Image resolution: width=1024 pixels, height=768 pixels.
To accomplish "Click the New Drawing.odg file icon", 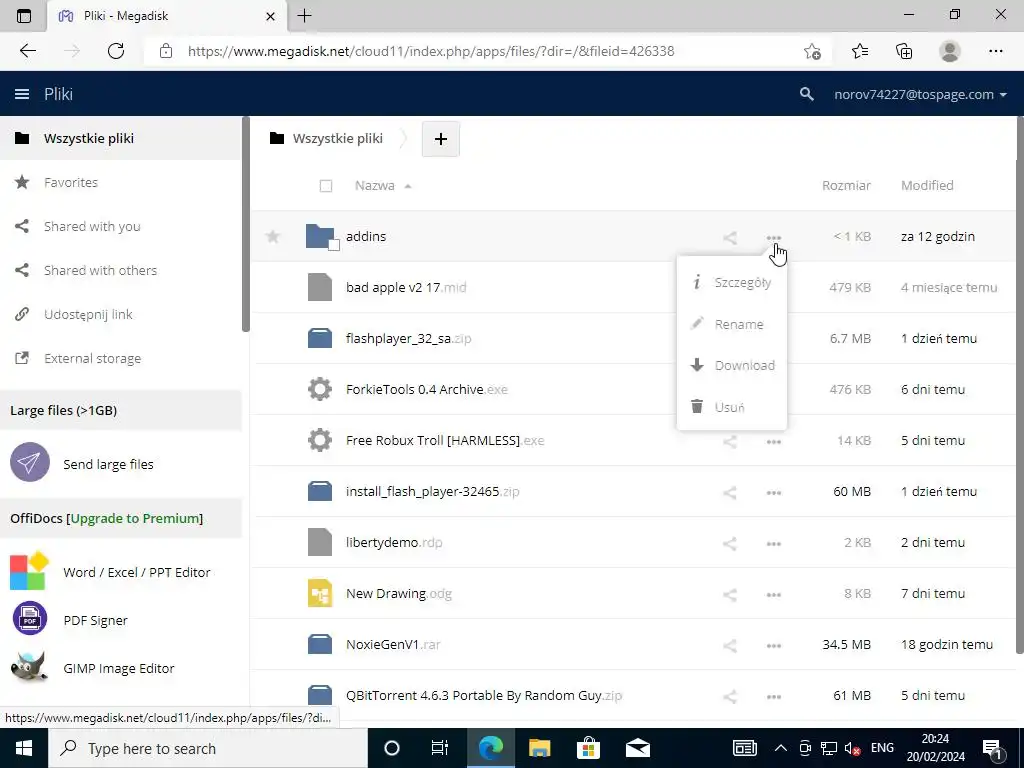I will pyautogui.click(x=320, y=593).
